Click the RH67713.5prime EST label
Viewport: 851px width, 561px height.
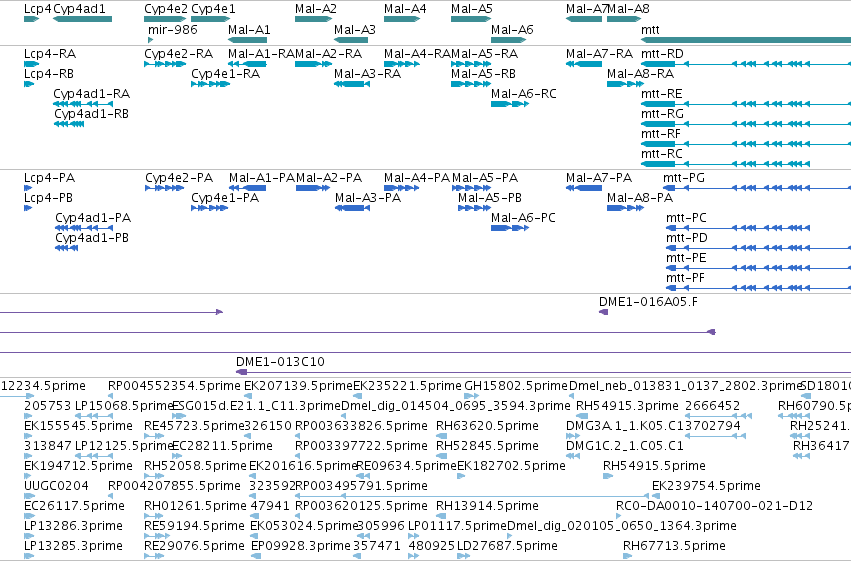pos(674,546)
